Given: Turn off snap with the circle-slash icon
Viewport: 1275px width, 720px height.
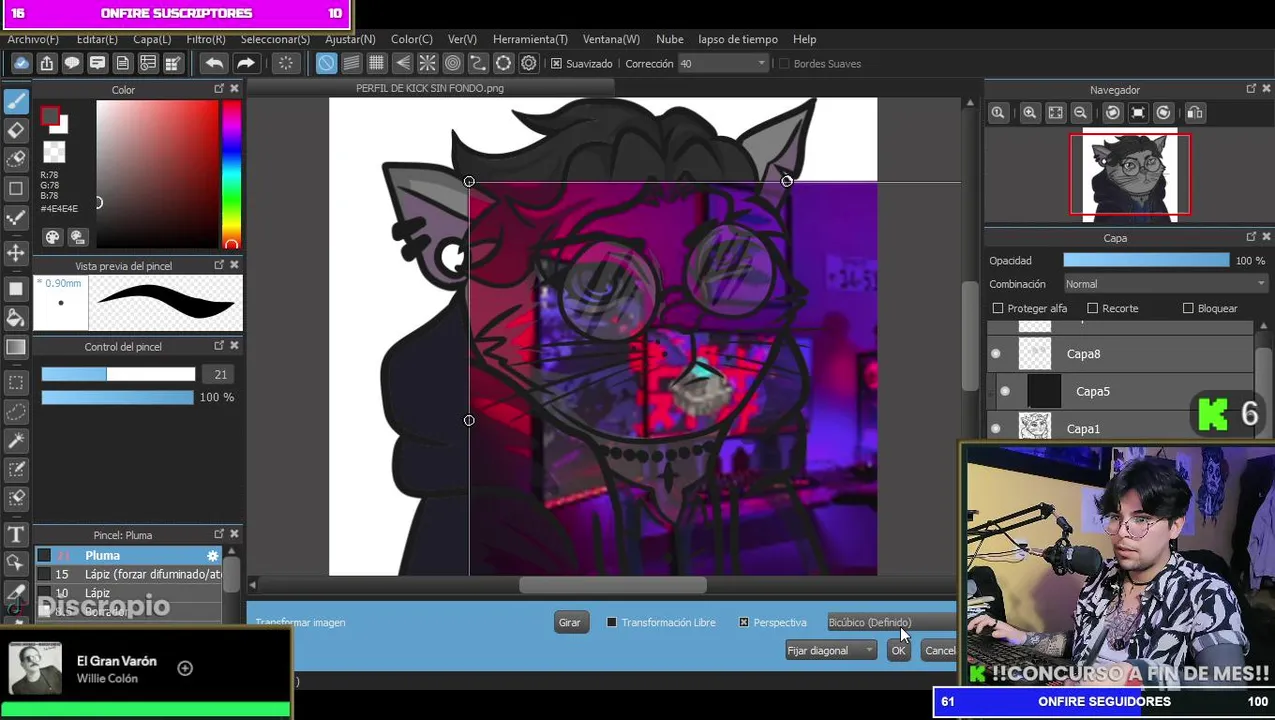Looking at the screenshot, I should click(327, 63).
